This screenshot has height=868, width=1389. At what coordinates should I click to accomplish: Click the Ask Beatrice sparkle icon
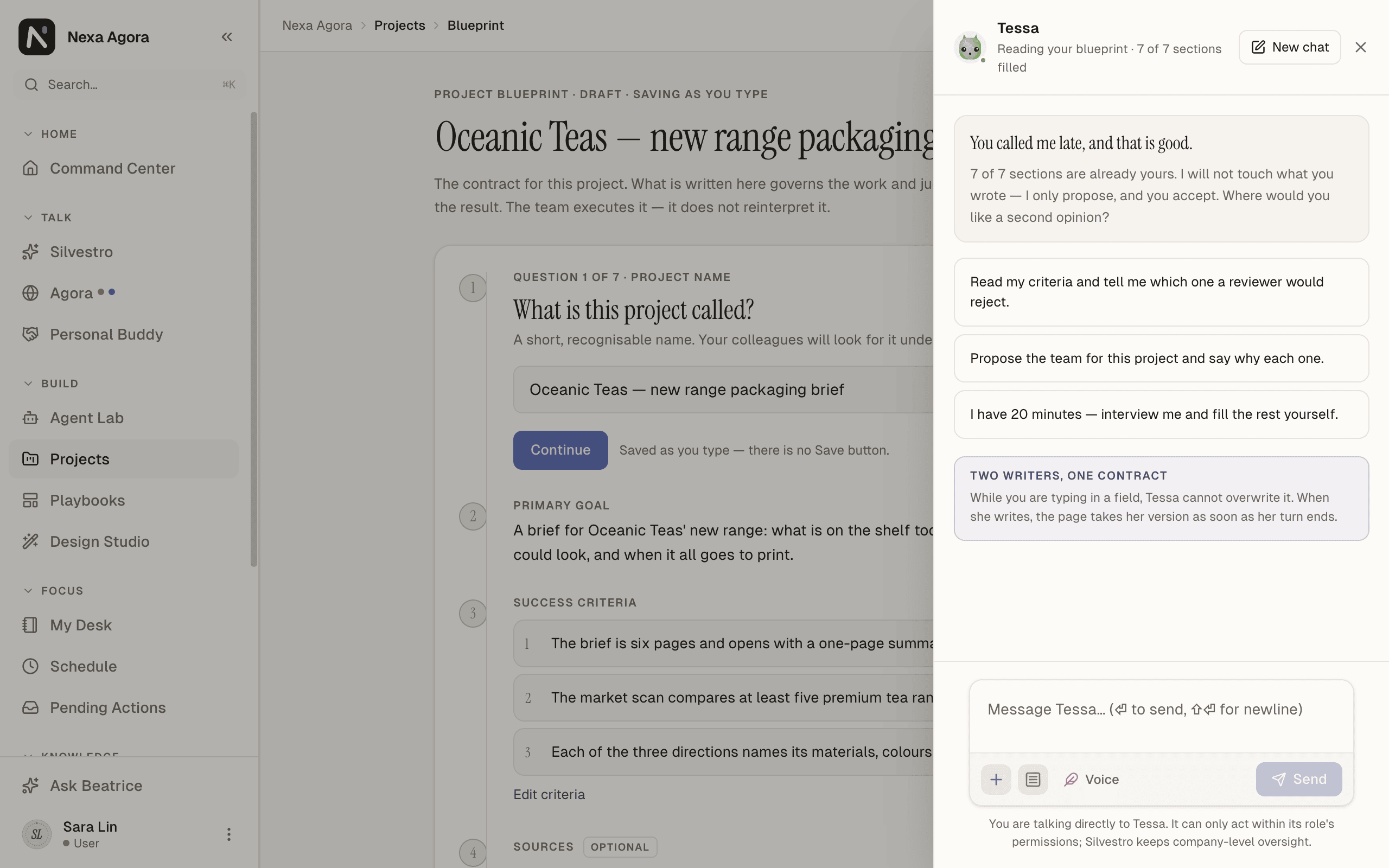point(30,786)
